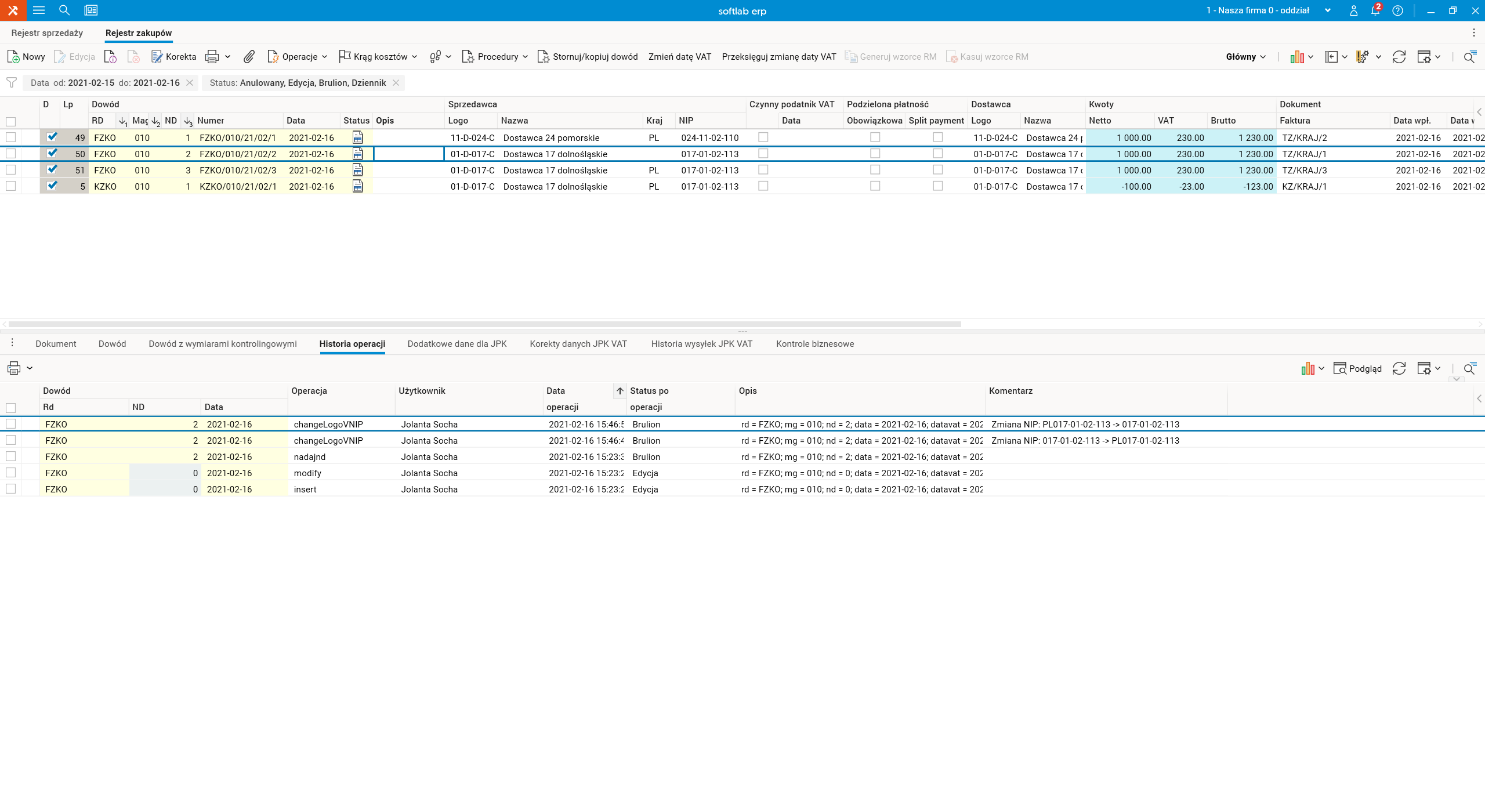Screen dimensions: 1485x812
Task: Click the help question mark icon
Action: (x=1398, y=10)
